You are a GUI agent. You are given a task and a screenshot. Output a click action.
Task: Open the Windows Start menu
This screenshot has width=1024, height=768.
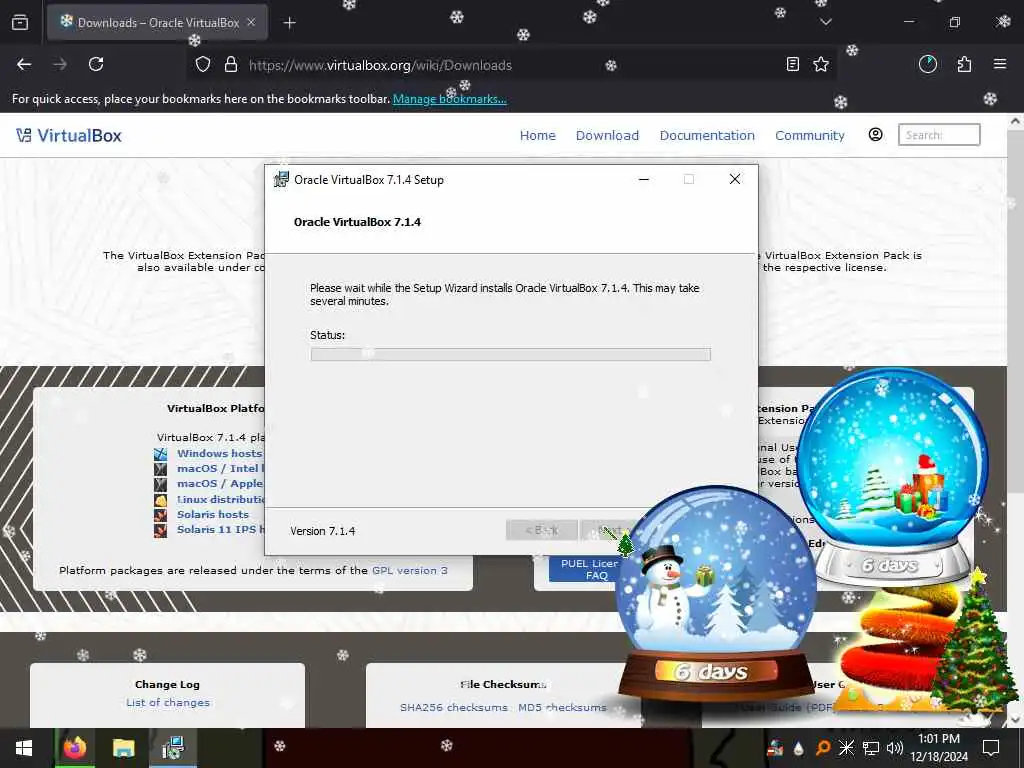click(24, 748)
